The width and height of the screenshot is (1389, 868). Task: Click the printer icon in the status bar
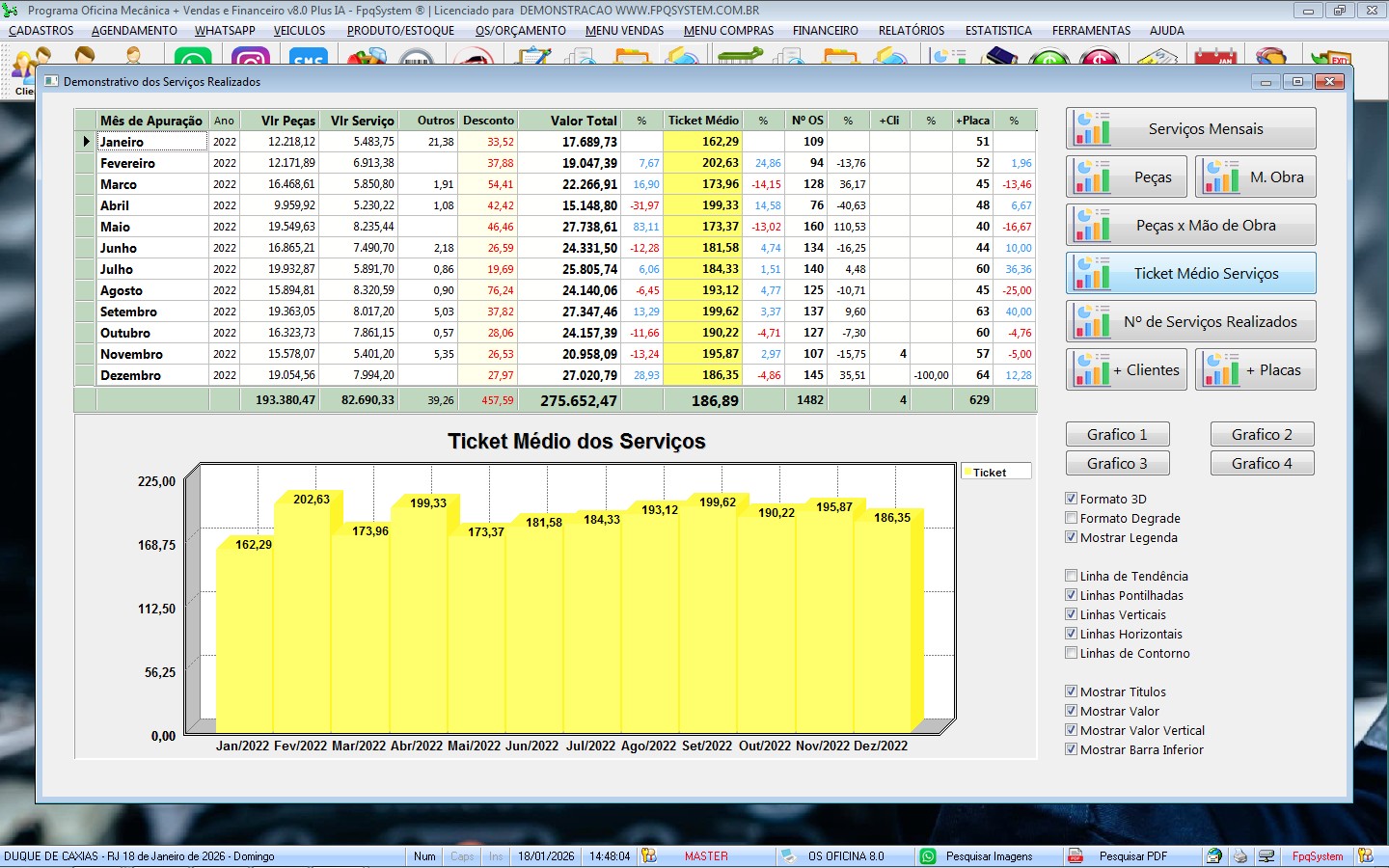click(1240, 855)
